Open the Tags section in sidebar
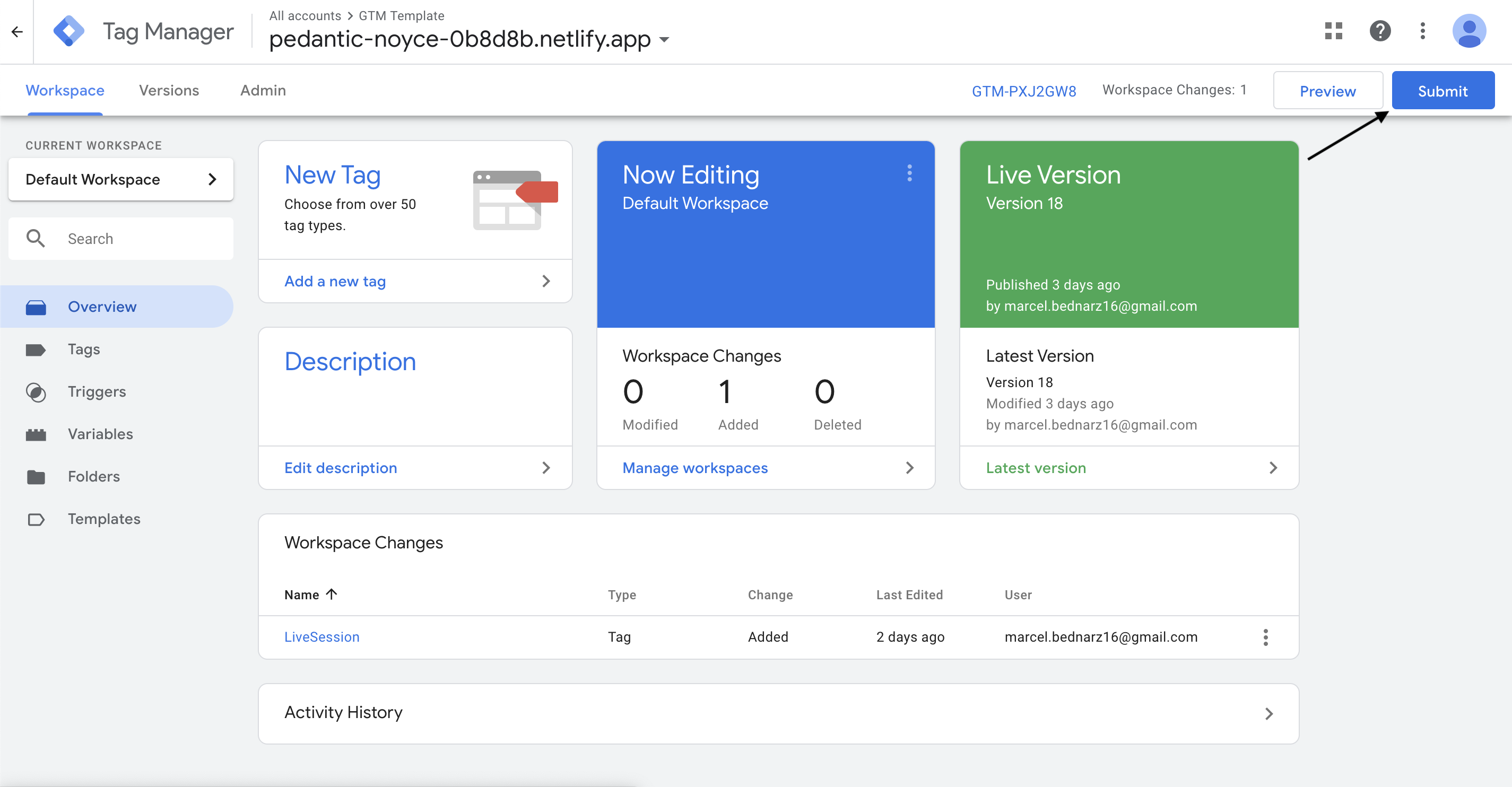The image size is (1512, 787). (83, 348)
